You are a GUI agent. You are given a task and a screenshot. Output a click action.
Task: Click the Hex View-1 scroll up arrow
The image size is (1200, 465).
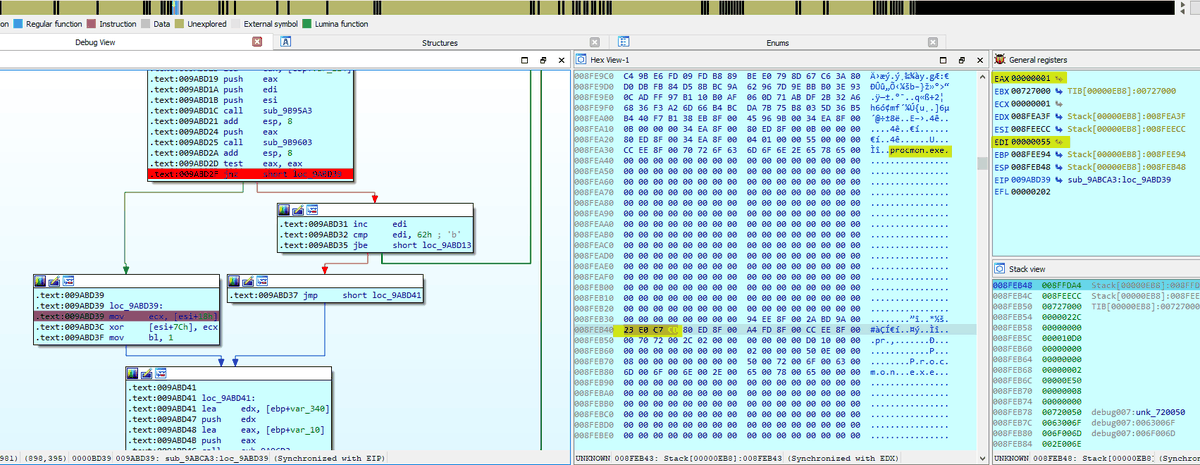tap(982, 76)
